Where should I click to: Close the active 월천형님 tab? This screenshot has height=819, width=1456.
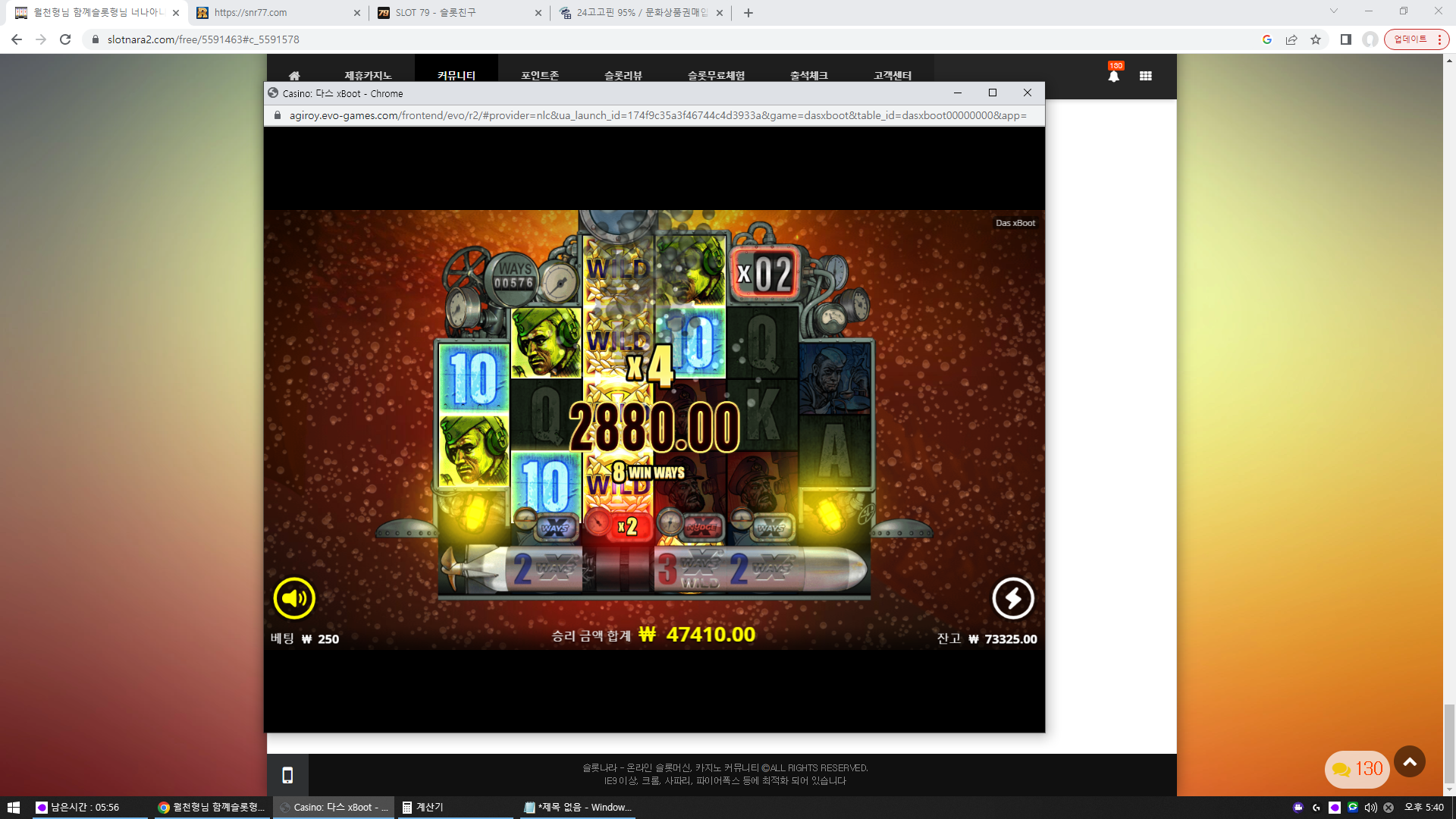point(176,13)
